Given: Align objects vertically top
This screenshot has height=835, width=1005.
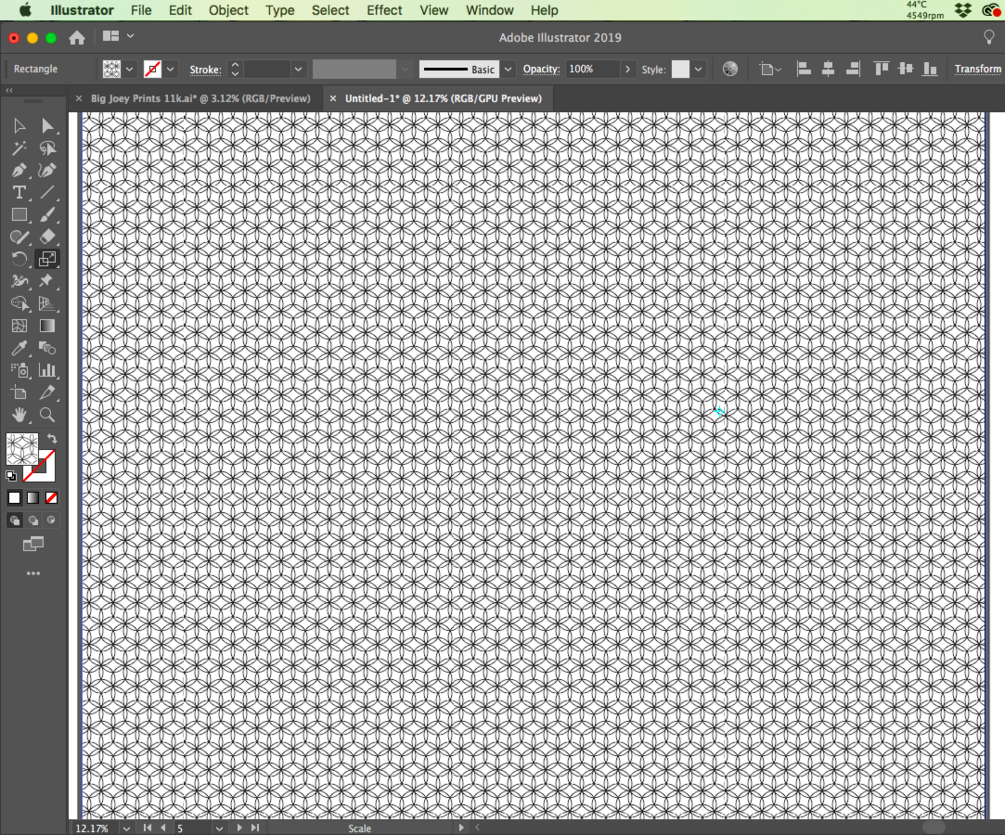Looking at the screenshot, I should click(x=881, y=69).
